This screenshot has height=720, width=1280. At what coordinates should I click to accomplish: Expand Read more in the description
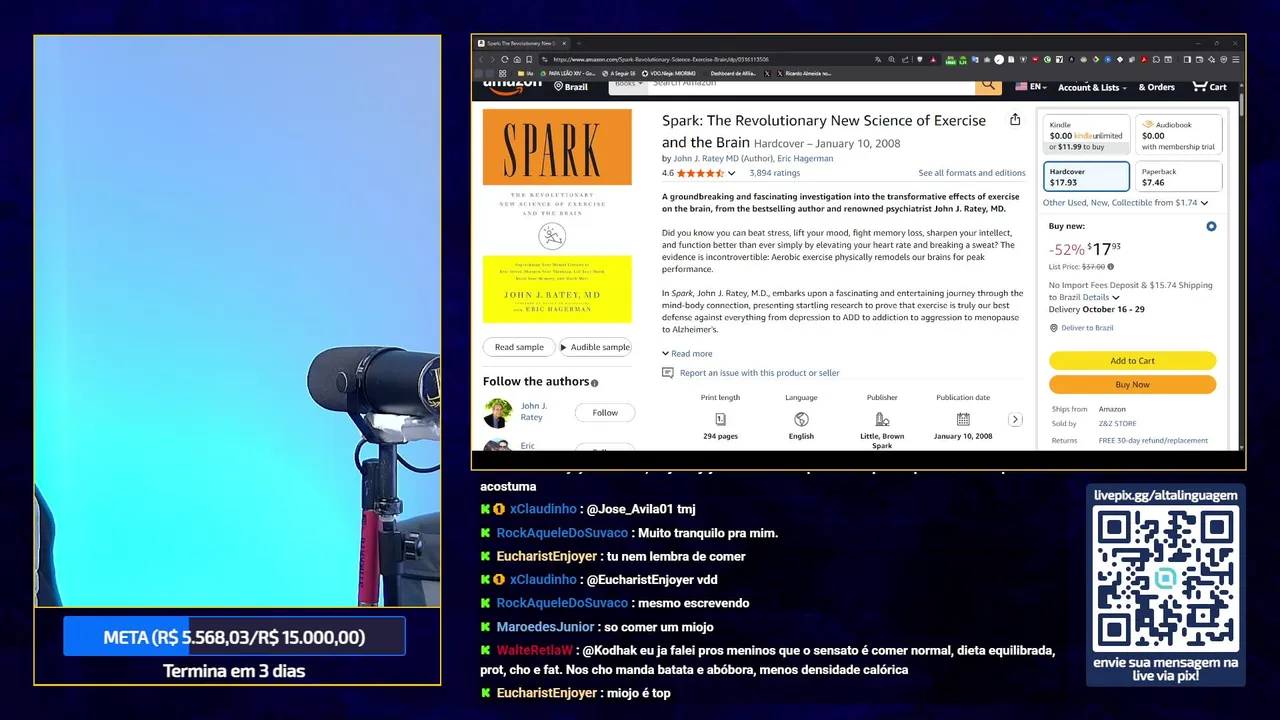click(x=687, y=354)
